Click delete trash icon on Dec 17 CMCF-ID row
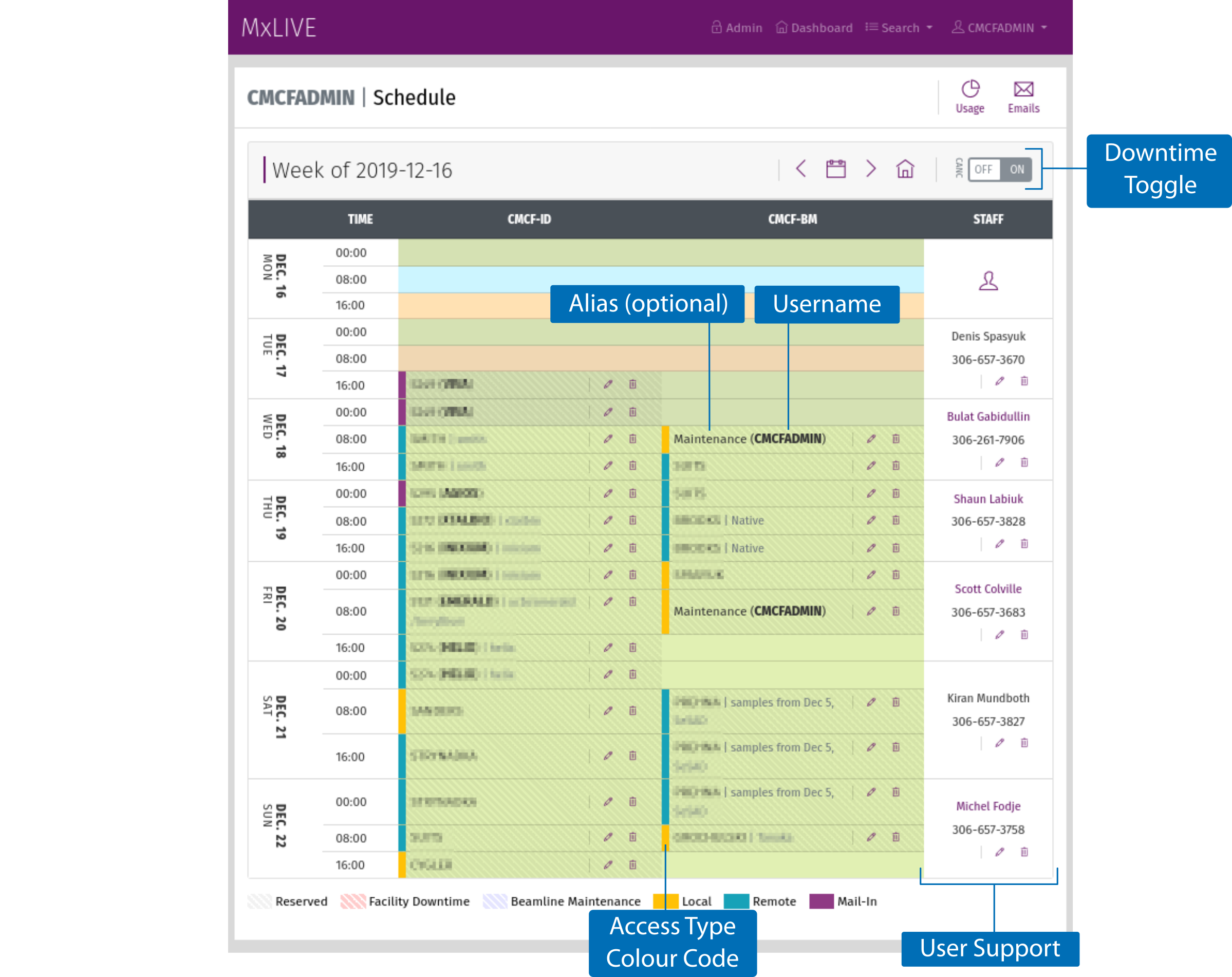1232x977 pixels. pos(635,384)
